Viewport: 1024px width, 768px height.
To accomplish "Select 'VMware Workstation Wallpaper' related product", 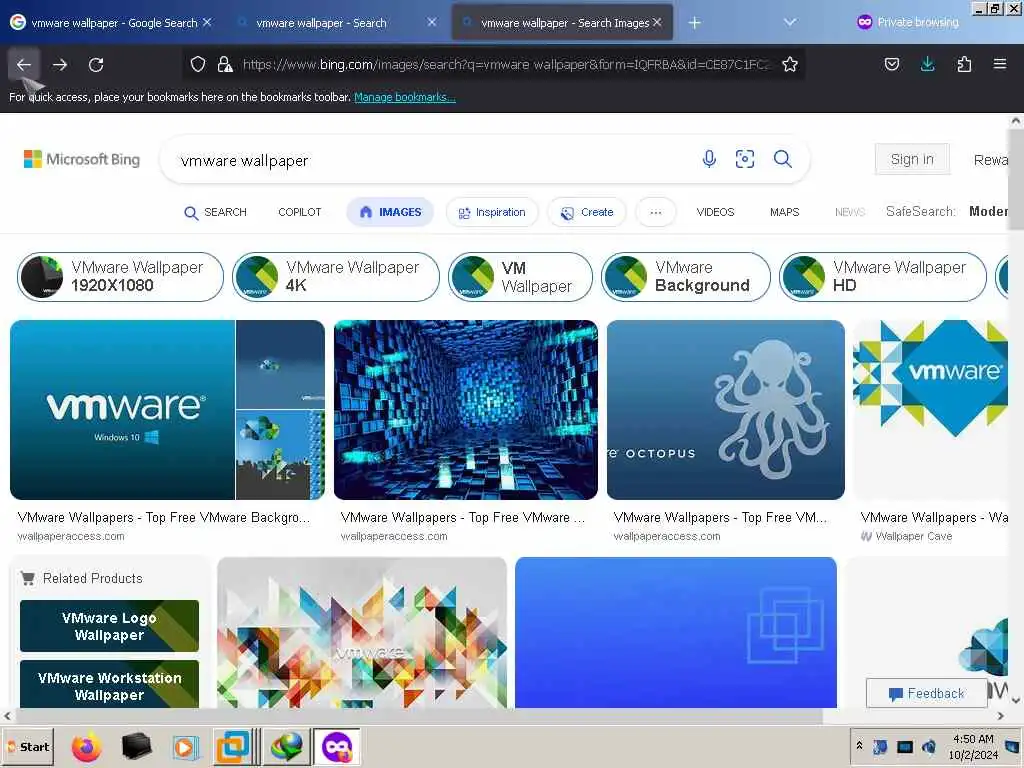I will [110, 684].
